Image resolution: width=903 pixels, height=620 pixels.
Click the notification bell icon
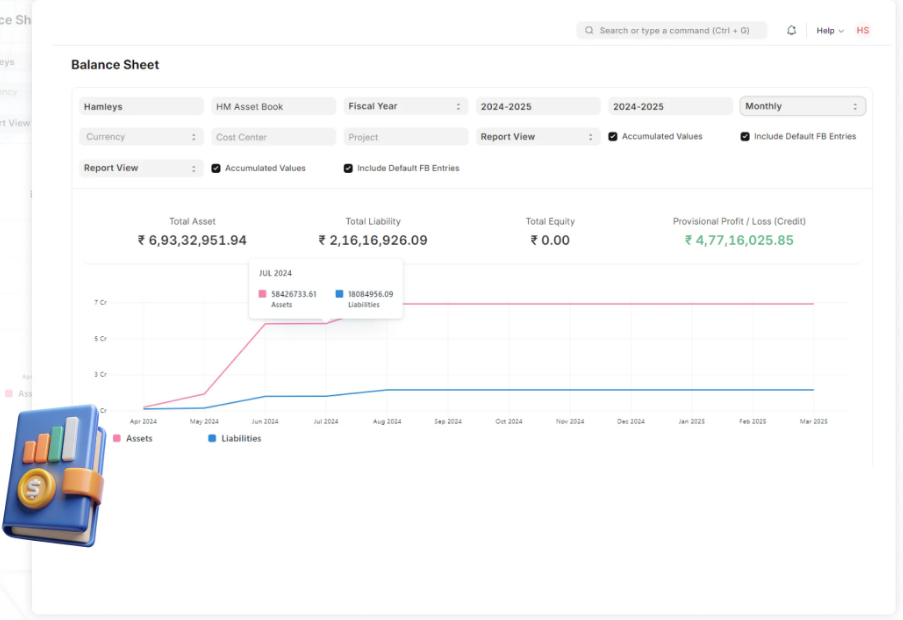click(790, 30)
